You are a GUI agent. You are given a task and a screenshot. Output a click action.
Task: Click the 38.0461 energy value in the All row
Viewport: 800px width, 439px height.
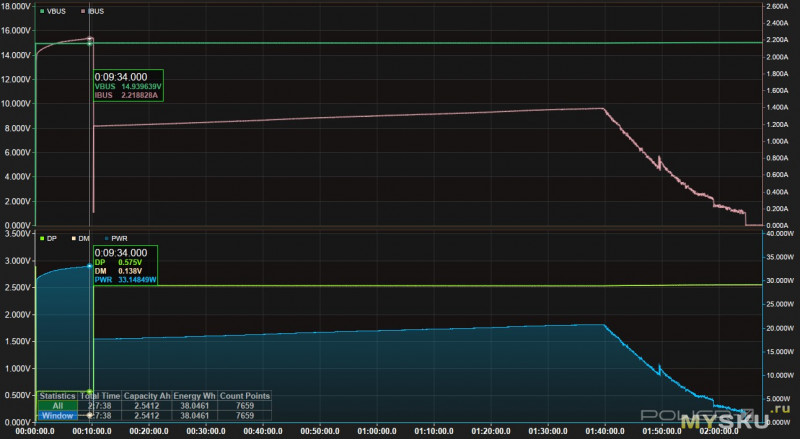click(x=194, y=406)
